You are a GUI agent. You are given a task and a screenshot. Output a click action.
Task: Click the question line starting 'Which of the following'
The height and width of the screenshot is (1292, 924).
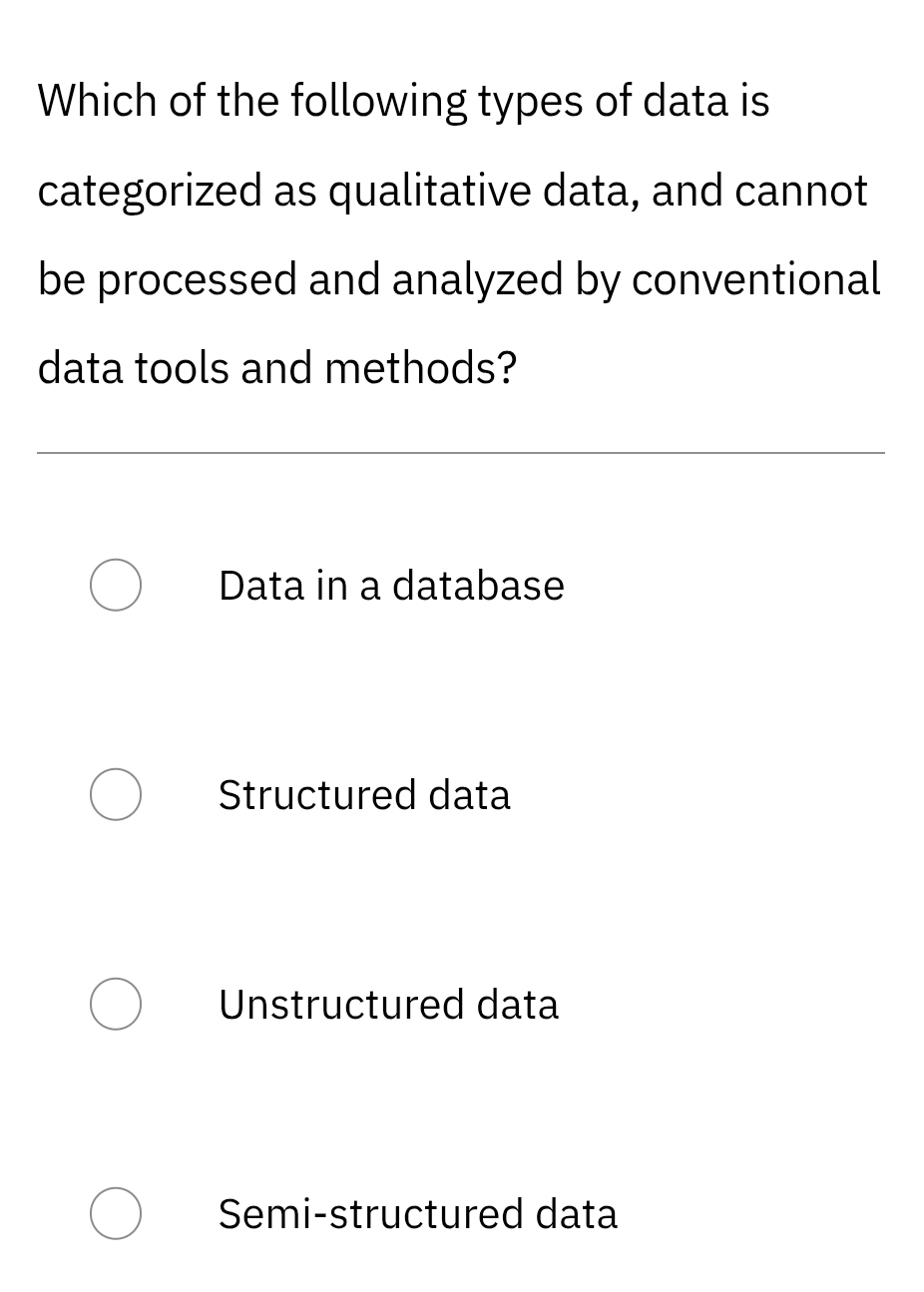click(403, 102)
